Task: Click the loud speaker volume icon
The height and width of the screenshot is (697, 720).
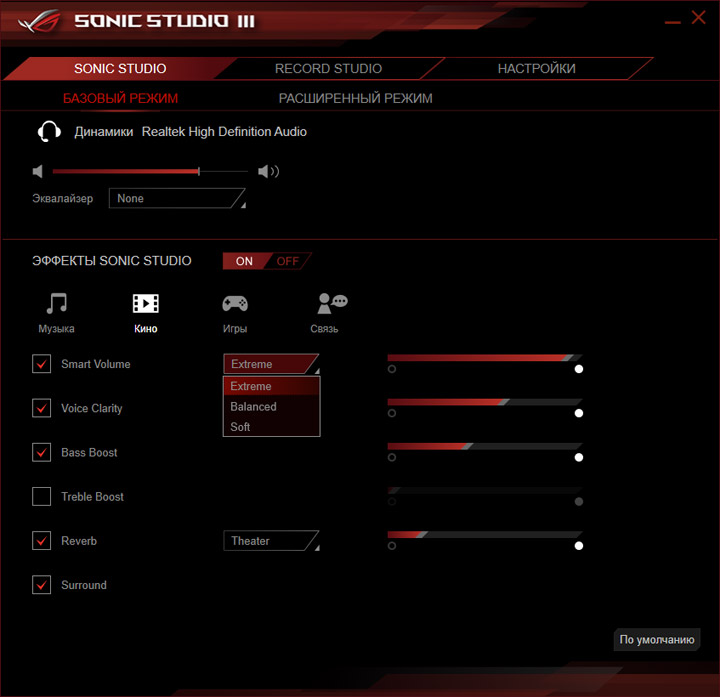Action: pyautogui.click(x=269, y=171)
